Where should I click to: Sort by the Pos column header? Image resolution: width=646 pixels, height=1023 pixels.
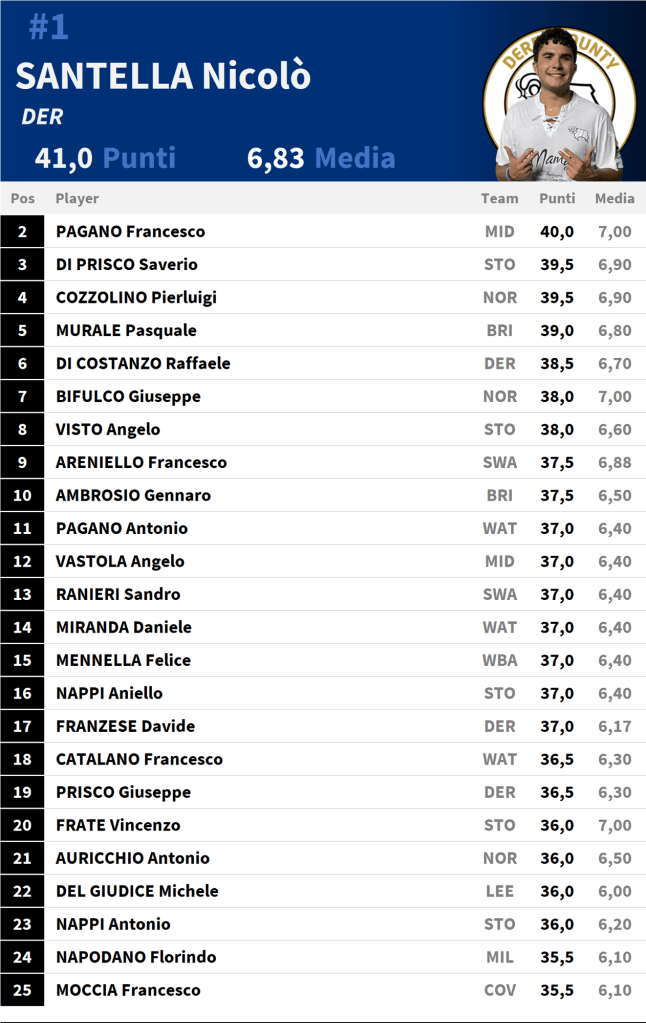[22, 198]
